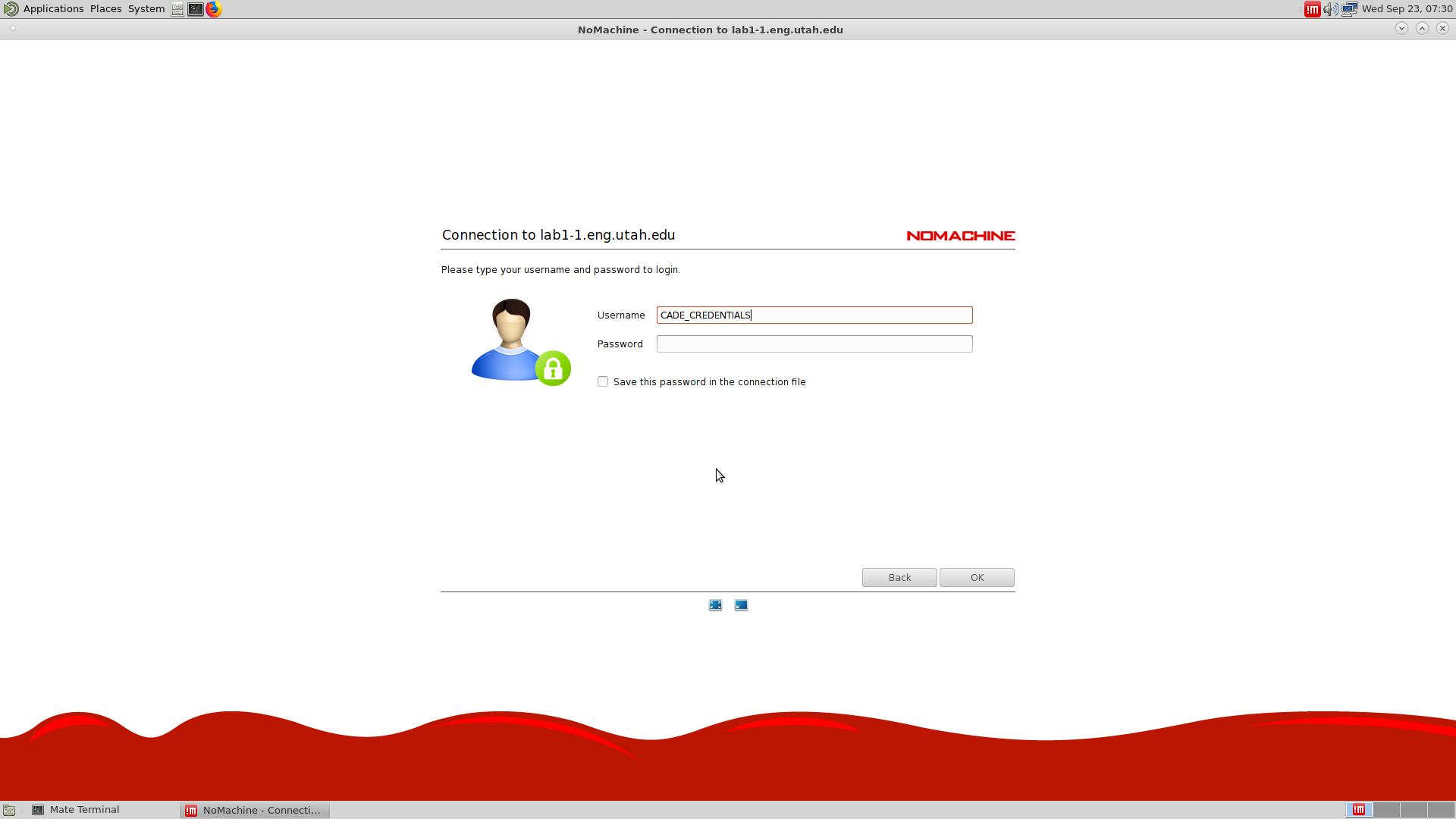The height and width of the screenshot is (819, 1456).
Task: Toggle fullscreen with the left NoMachine icon below the buttons
Action: pyautogui.click(x=715, y=605)
